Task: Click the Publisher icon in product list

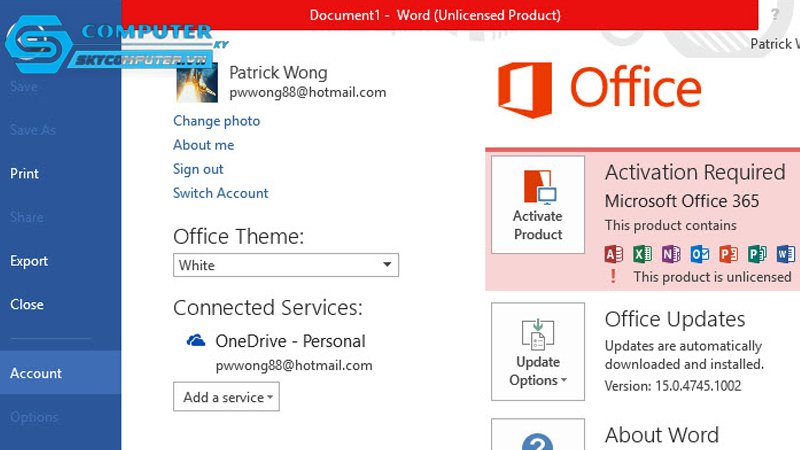Action: pos(757,254)
